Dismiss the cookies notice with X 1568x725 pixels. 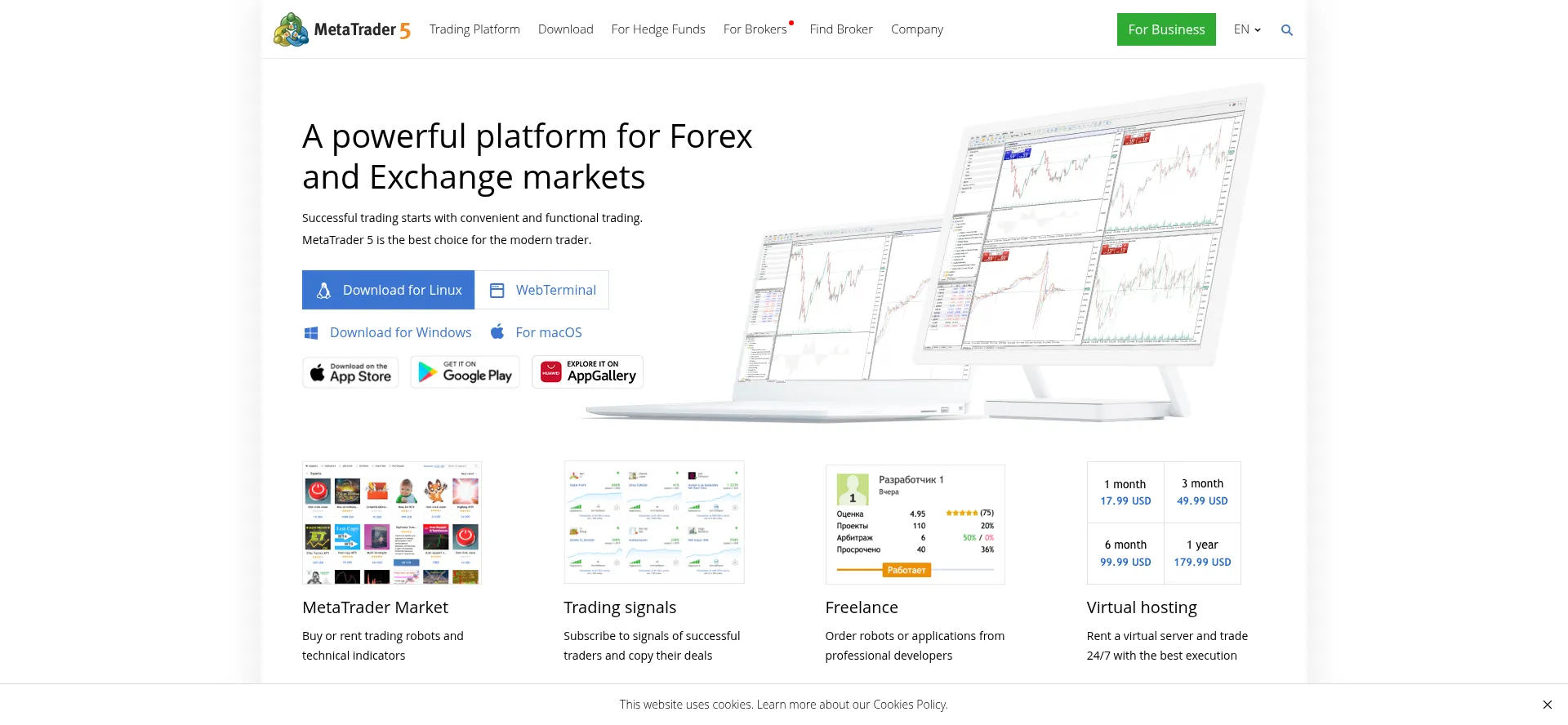tap(1548, 705)
